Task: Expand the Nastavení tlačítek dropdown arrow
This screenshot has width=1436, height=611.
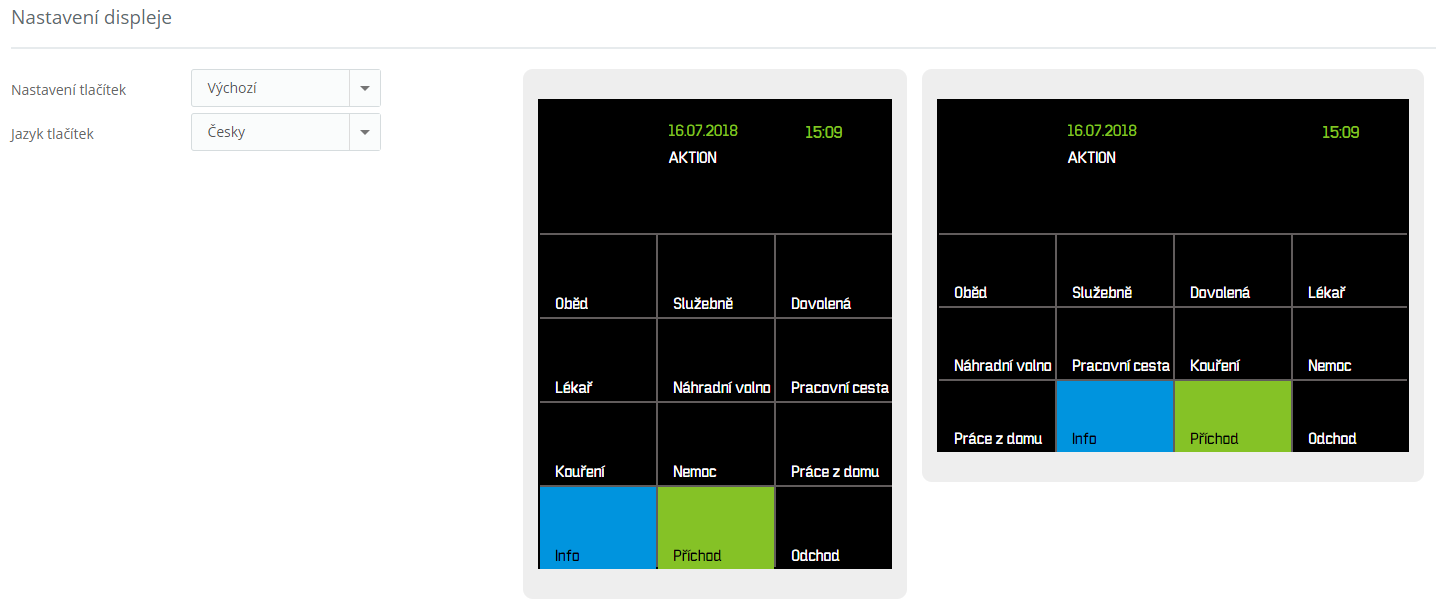Action: 364,89
